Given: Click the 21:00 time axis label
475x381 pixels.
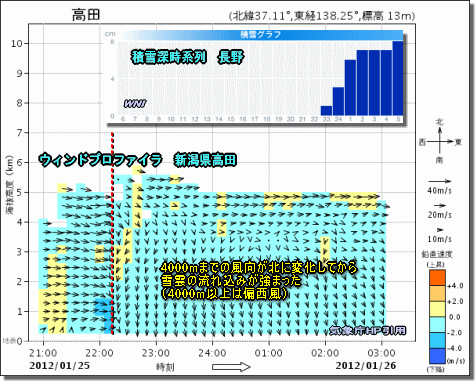Looking at the screenshot, I should 43,353.
